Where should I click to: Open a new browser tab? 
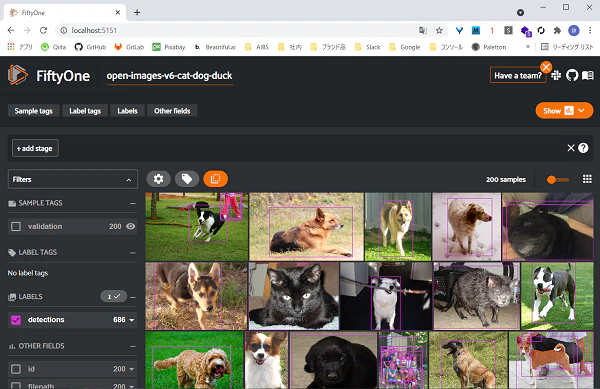pos(137,13)
